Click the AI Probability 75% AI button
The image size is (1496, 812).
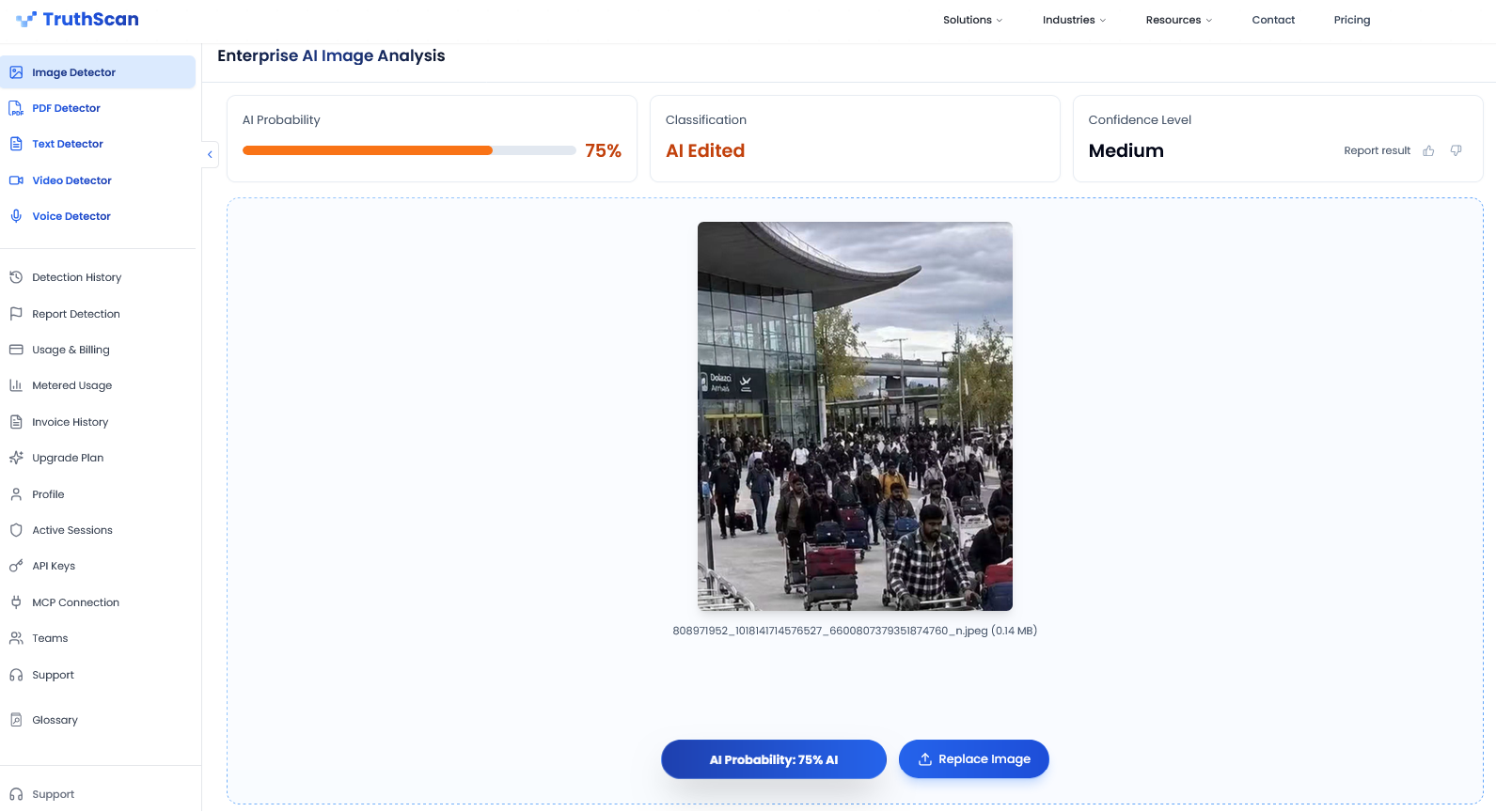[x=774, y=759]
